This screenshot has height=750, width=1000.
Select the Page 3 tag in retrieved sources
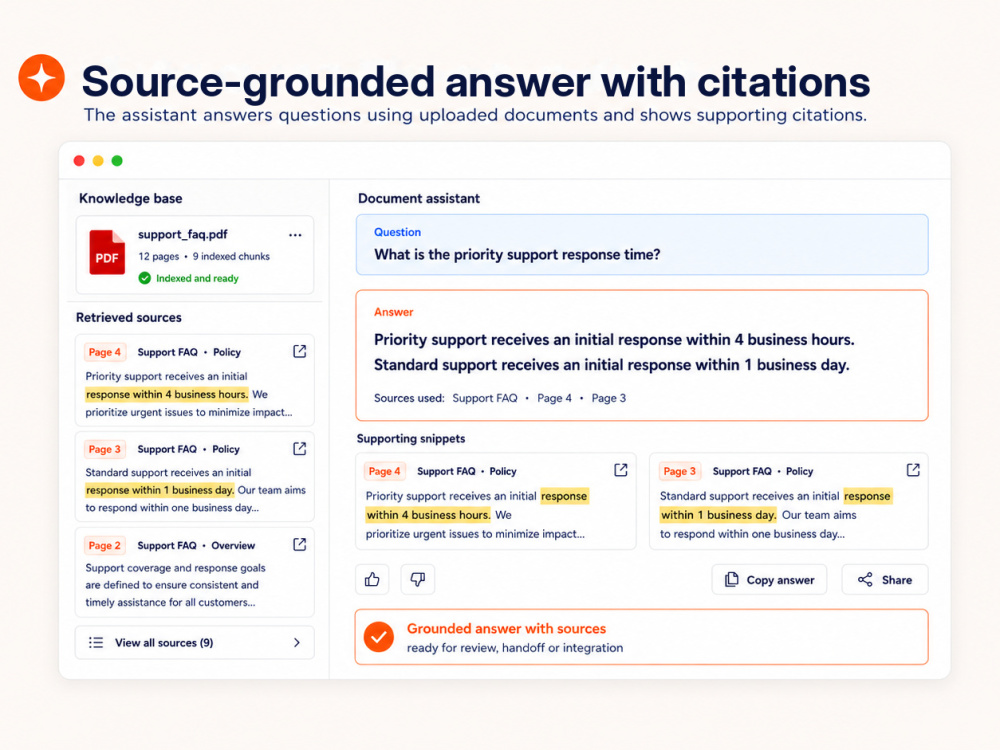click(x=105, y=449)
